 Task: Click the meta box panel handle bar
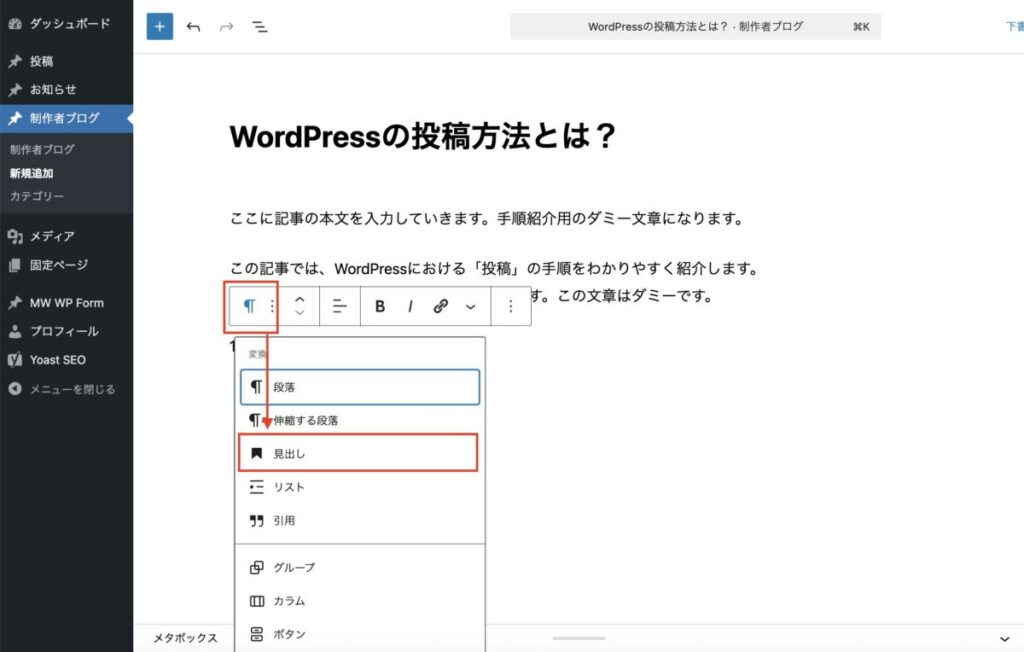(x=579, y=638)
